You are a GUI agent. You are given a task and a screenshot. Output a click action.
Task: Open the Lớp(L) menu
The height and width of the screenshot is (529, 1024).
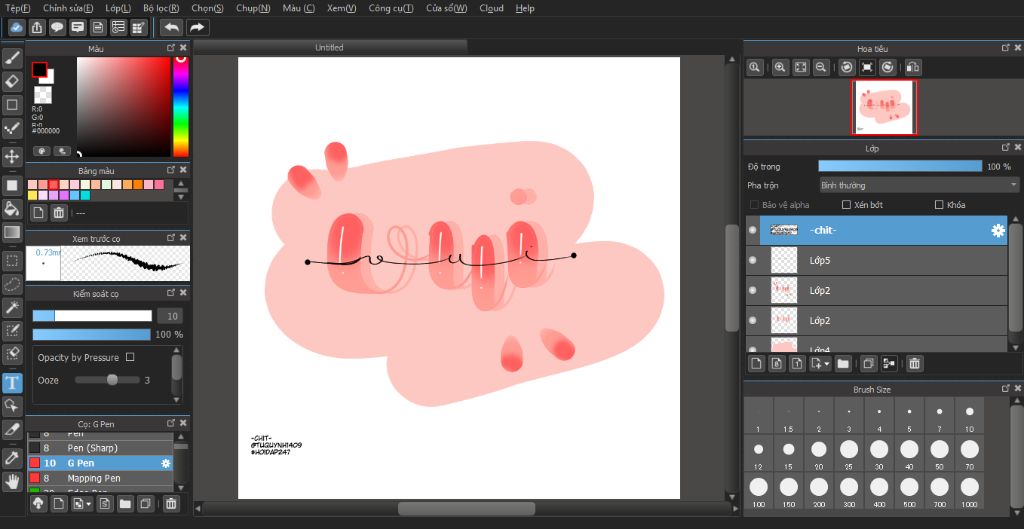click(118, 8)
